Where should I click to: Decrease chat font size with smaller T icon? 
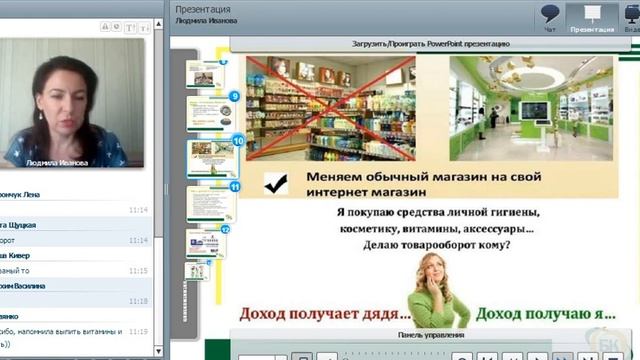(144, 28)
